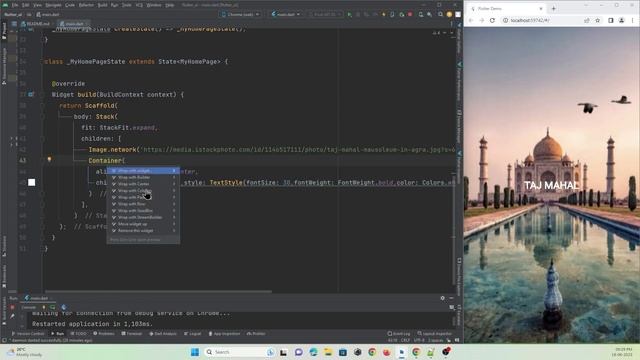Click the weather widget on taskbar
This screenshot has width=640, height=360.
(x=24, y=352)
